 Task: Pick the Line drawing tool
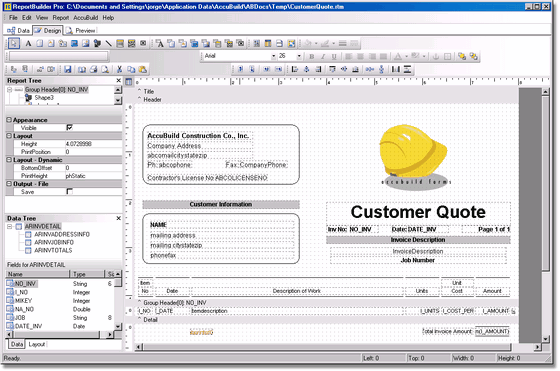tap(108, 44)
